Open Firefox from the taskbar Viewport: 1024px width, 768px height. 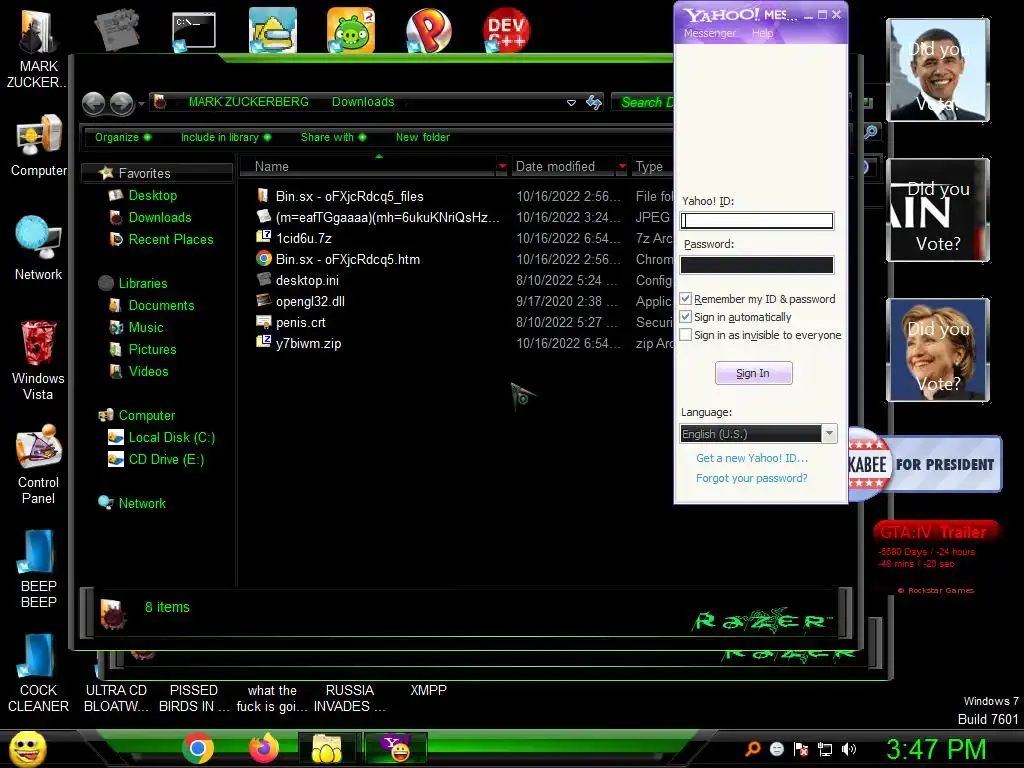pos(263,748)
